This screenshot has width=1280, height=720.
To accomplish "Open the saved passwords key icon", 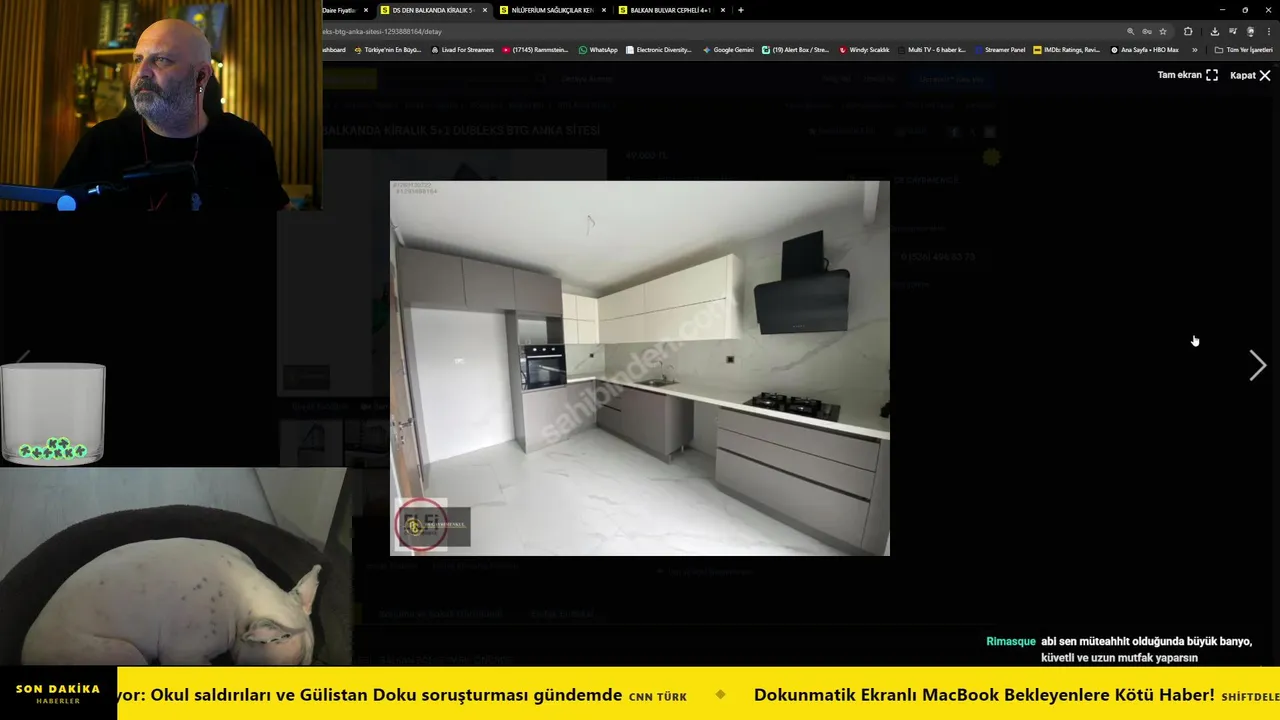I will coord(1147,31).
